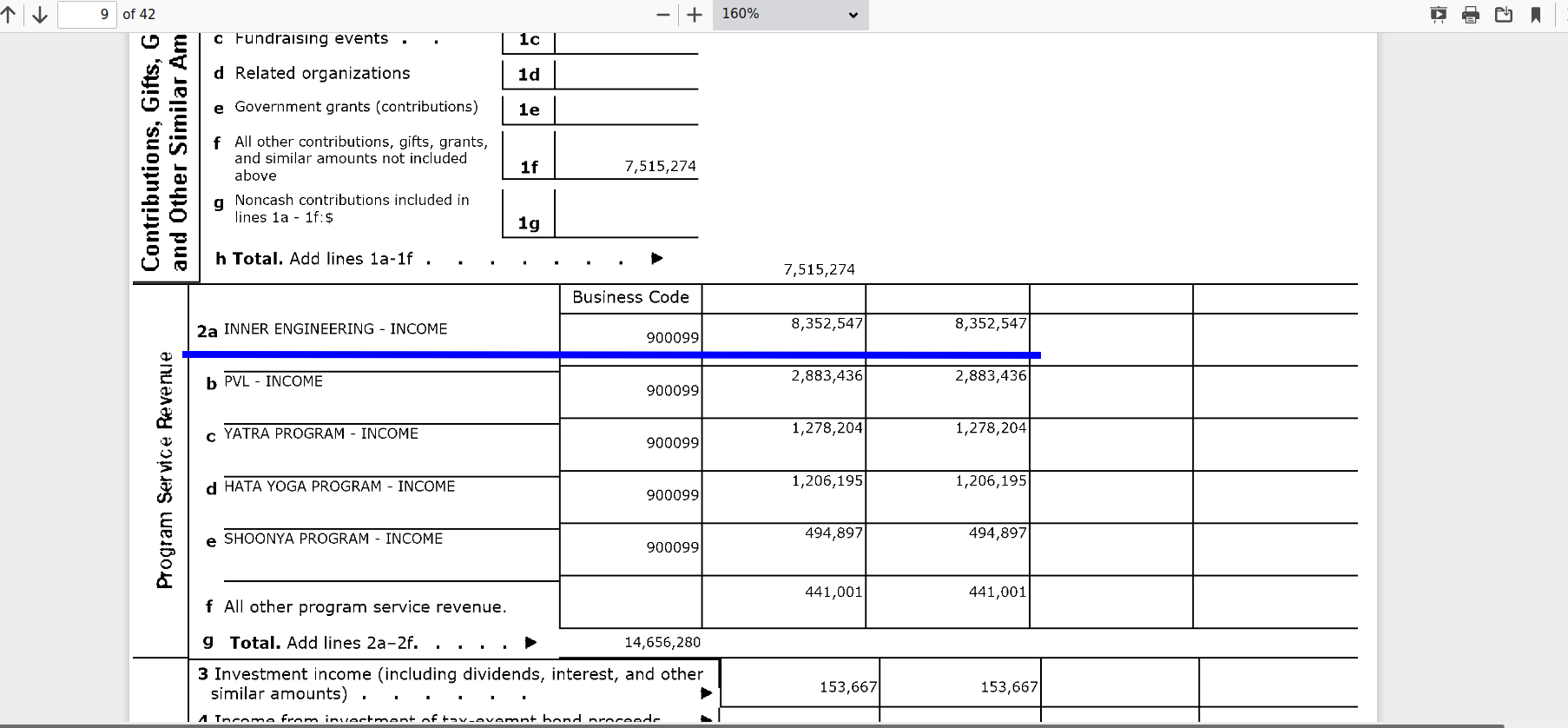Click 'Government grants (contributions)' label

[x=356, y=107]
